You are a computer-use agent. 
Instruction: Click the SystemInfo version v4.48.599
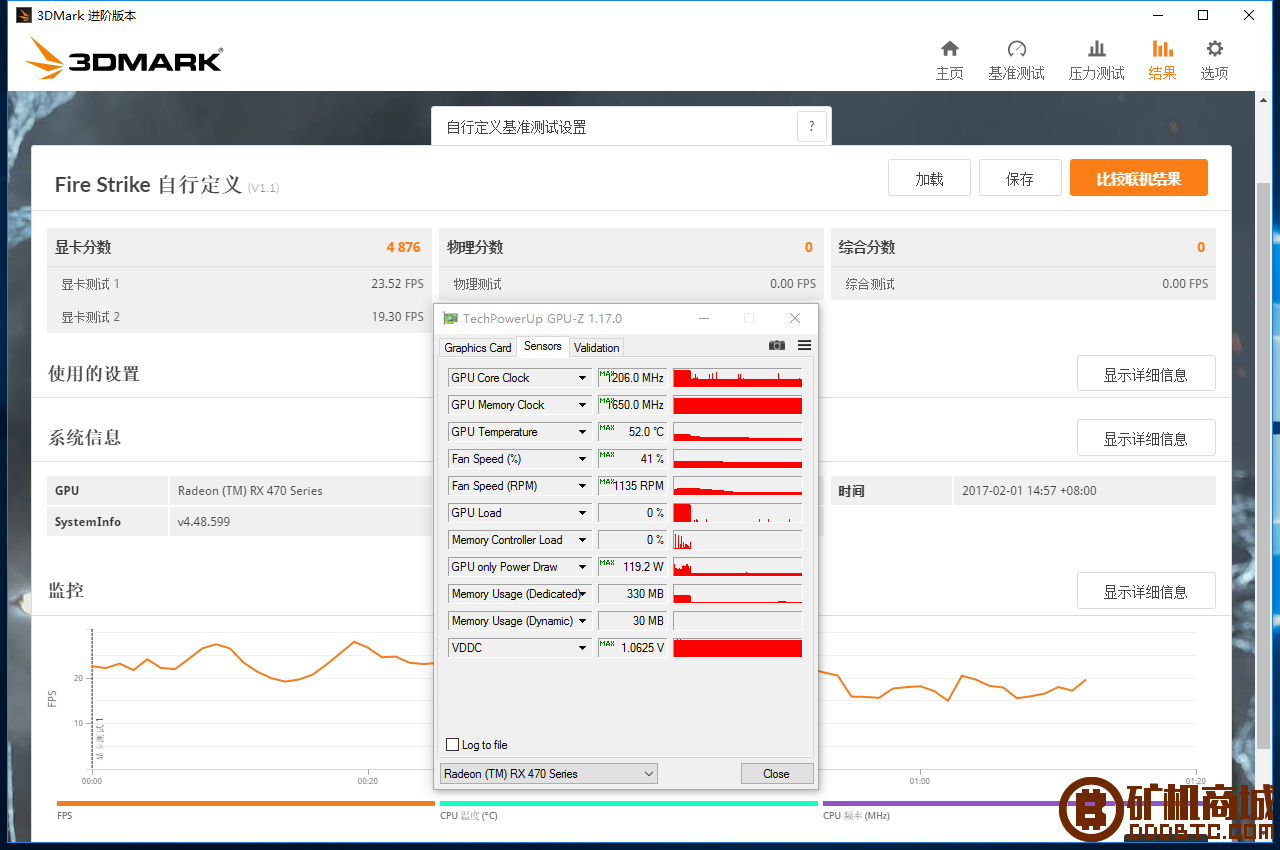204,522
